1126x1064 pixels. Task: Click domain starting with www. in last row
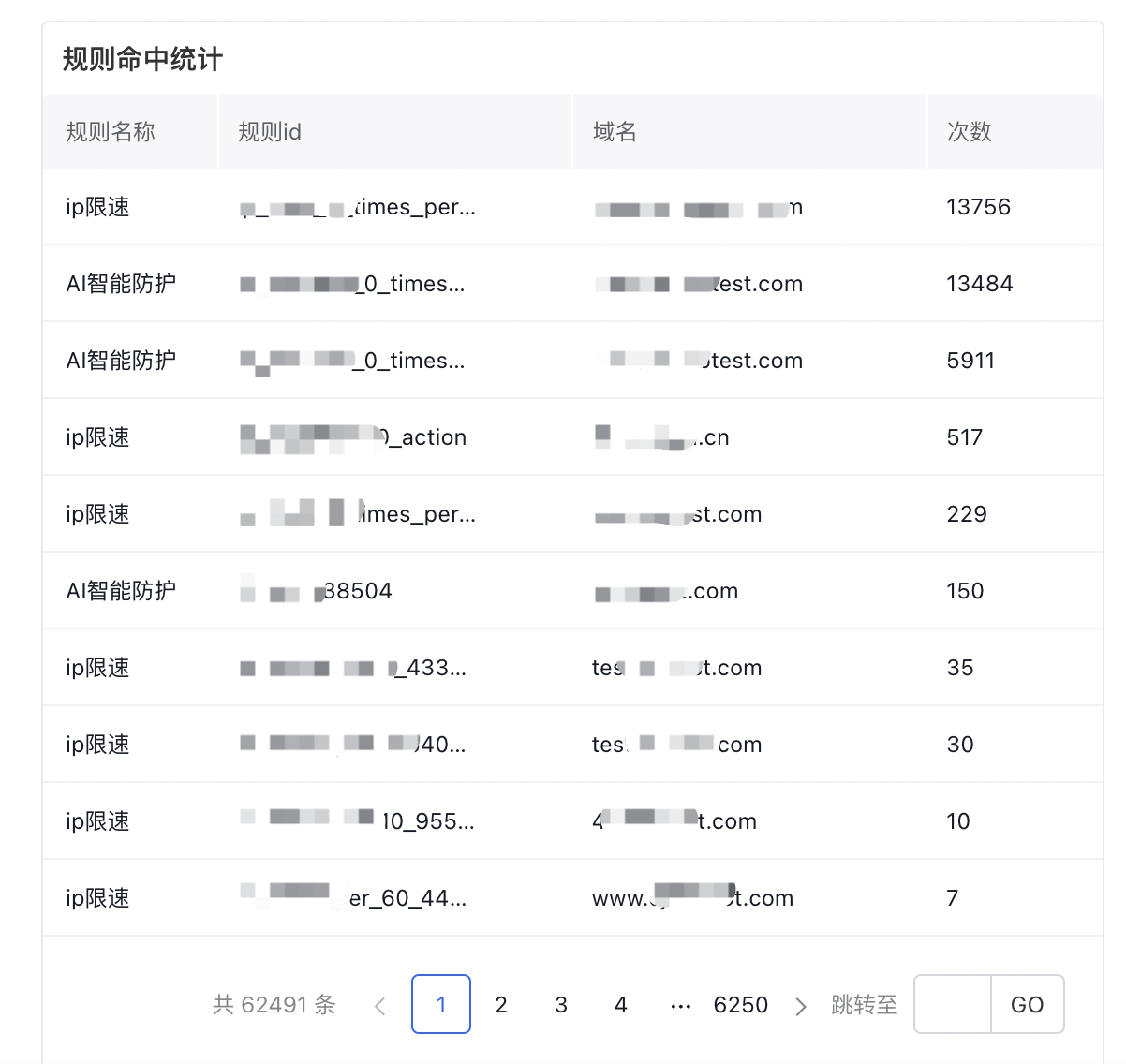tap(692, 898)
